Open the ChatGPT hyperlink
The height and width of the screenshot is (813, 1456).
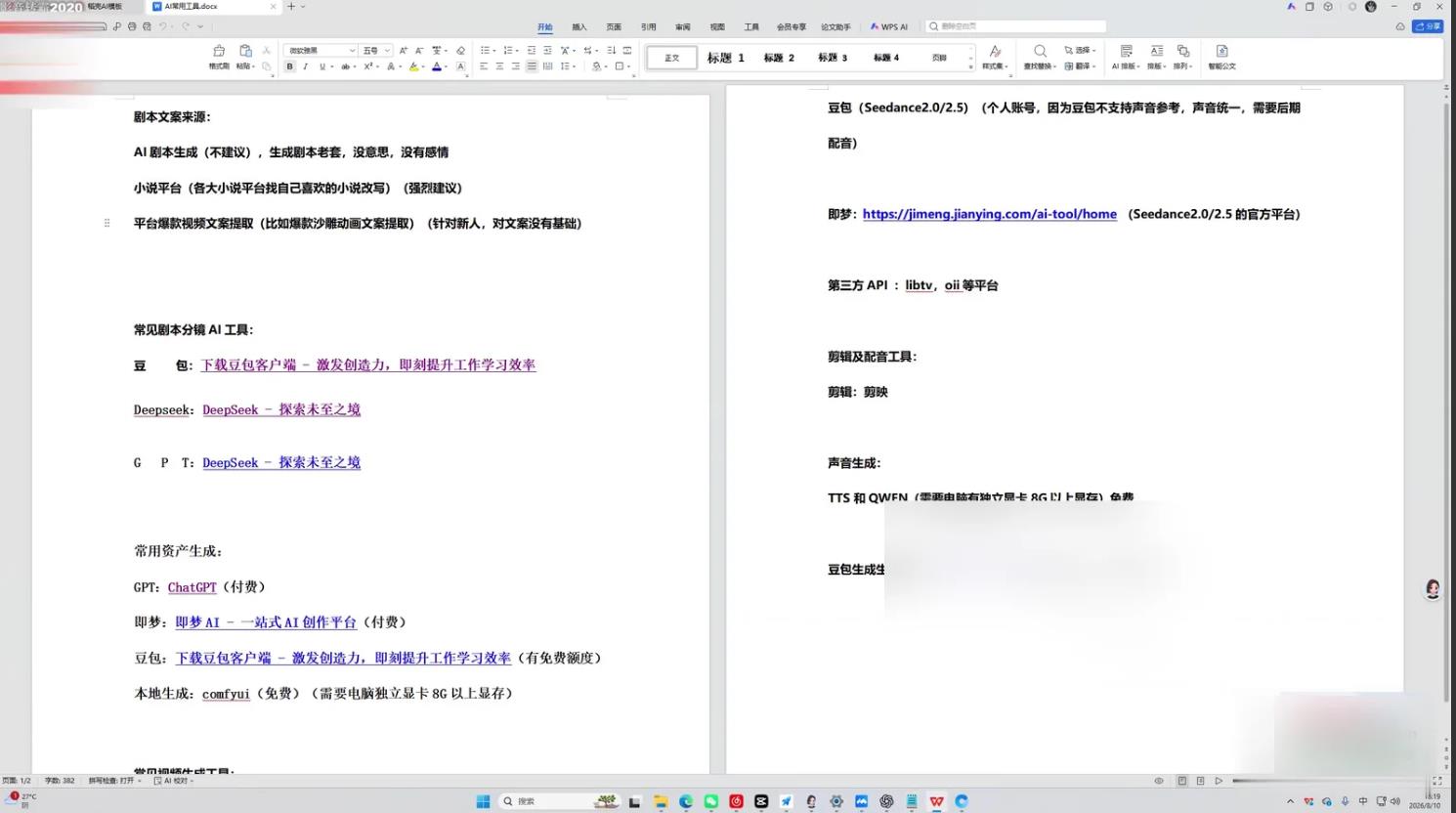pos(192,587)
